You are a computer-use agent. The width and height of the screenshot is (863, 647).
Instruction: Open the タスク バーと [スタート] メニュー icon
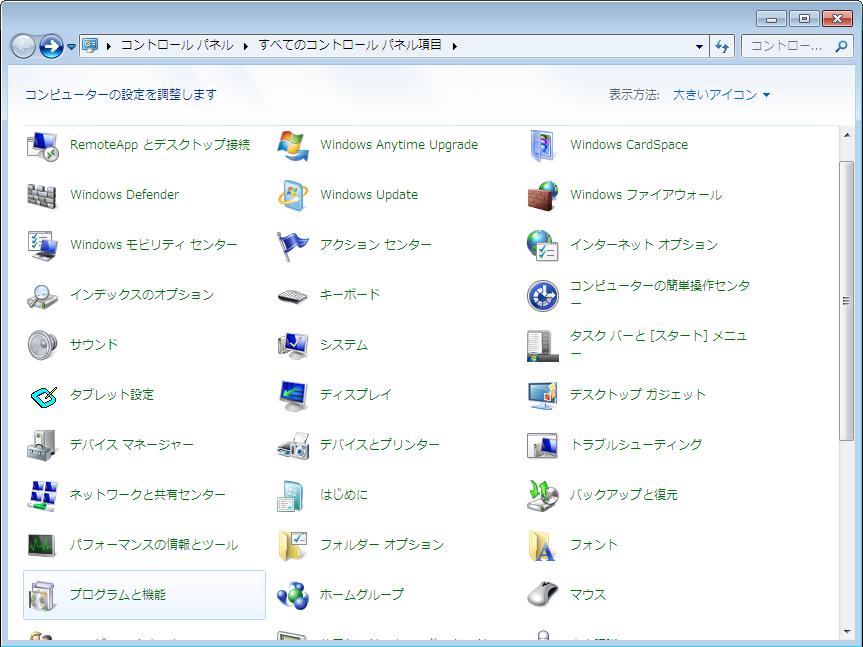click(x=543, y=346)
